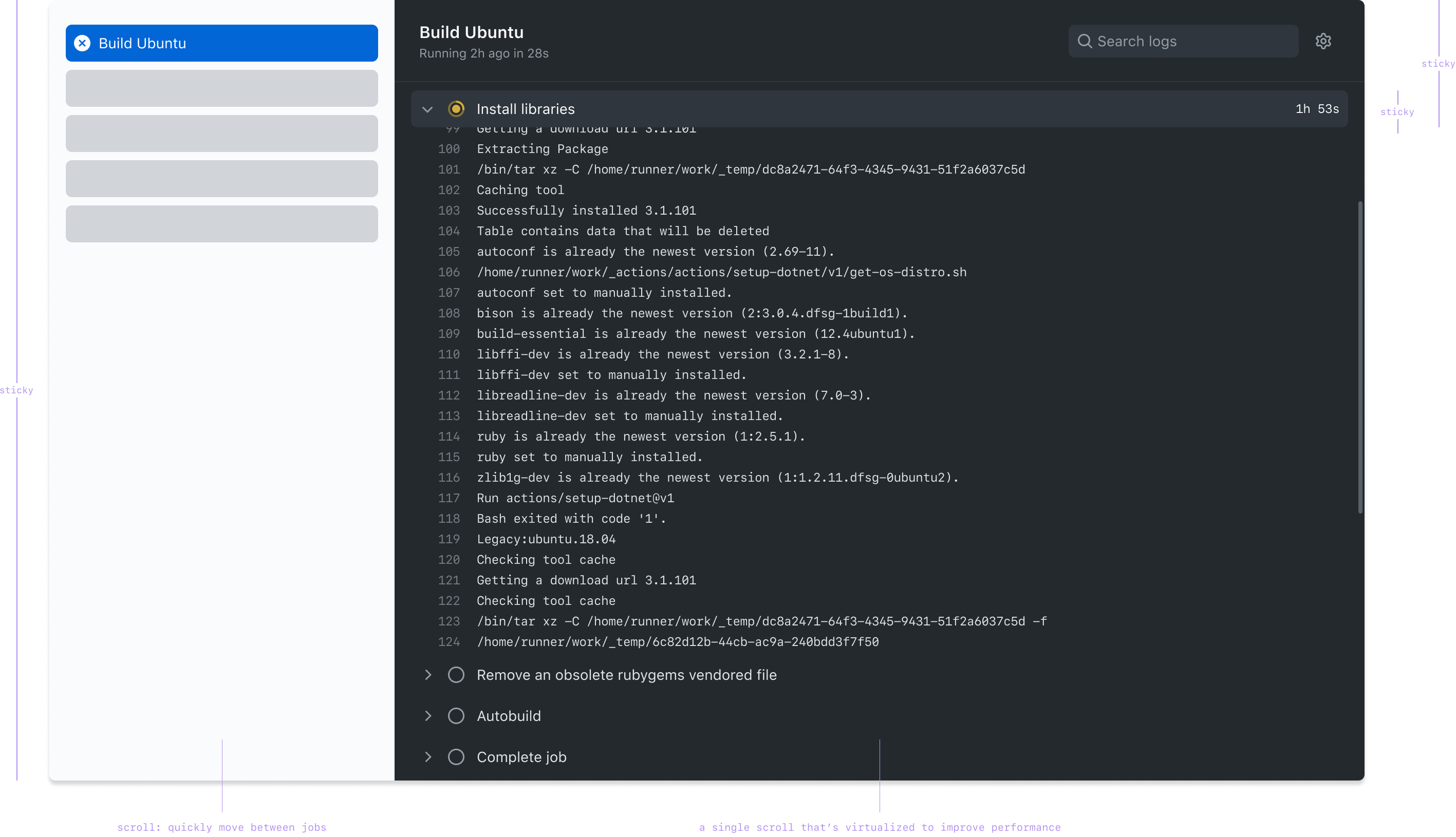
Task: Click the pending status circle for Autobuild
Action: [x=456, y=716]
